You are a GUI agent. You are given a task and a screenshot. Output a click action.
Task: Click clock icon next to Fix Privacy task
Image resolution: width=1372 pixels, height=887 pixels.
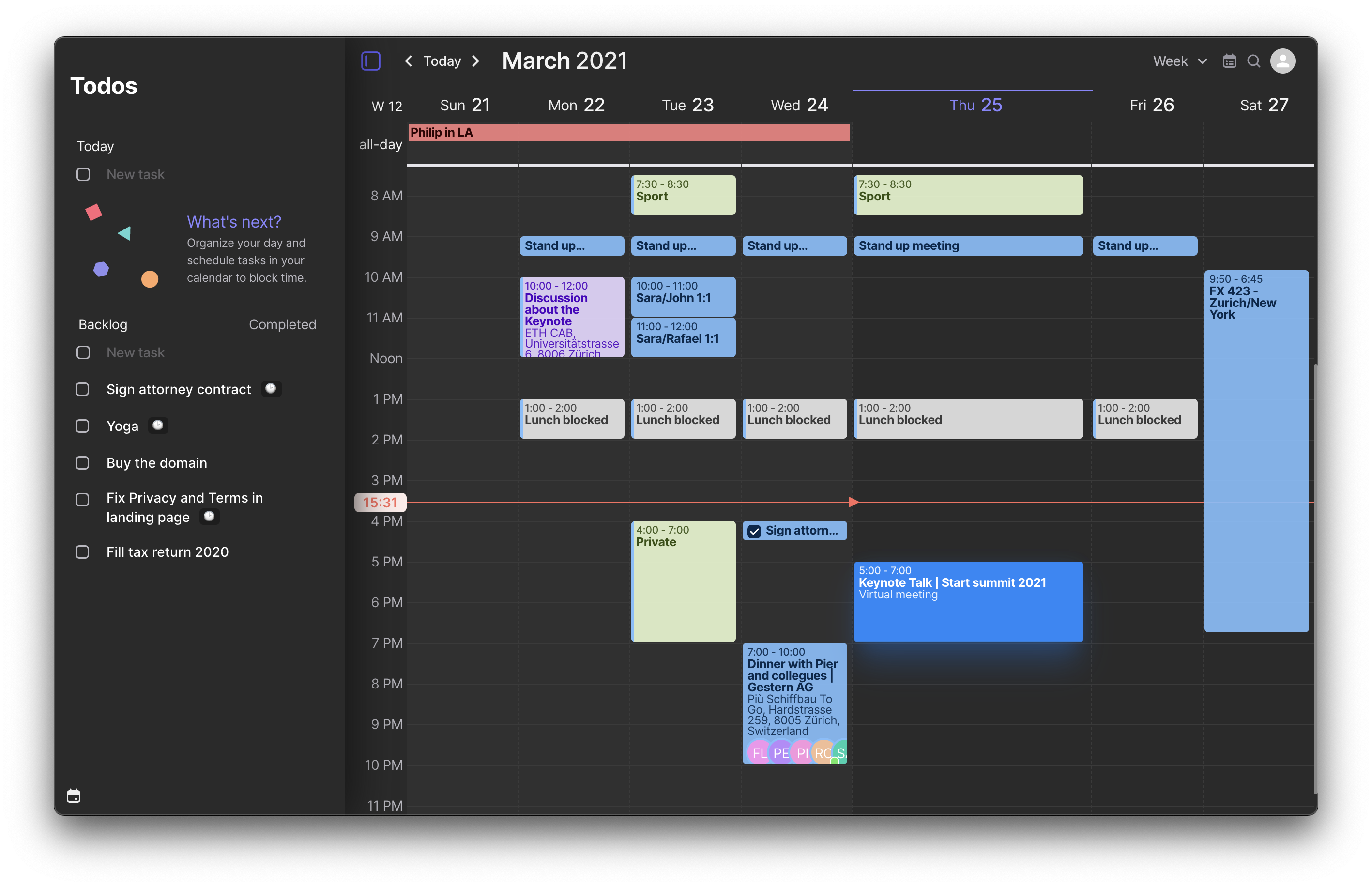[210, 516]
